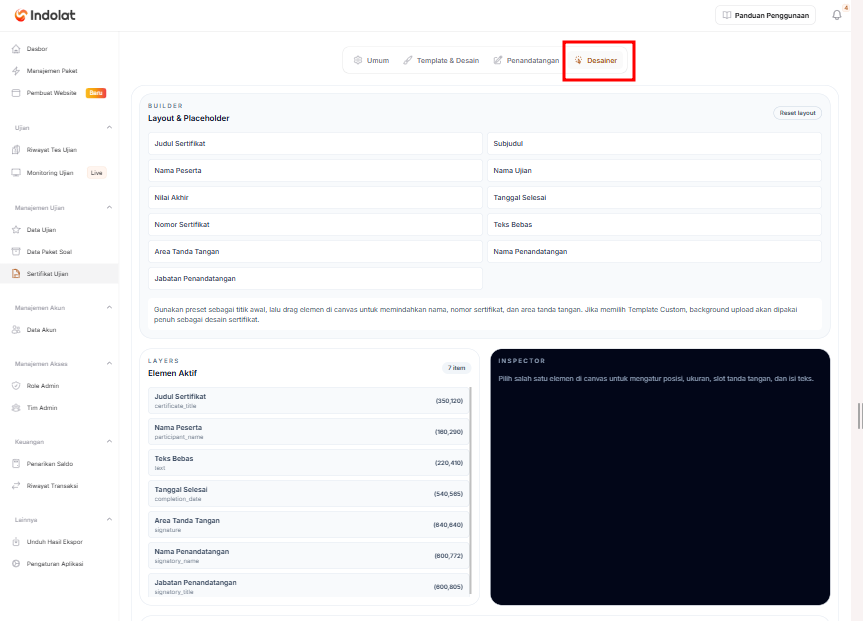Click the Reset layout button
863x621 pixels.
click(x=798, y=113)
